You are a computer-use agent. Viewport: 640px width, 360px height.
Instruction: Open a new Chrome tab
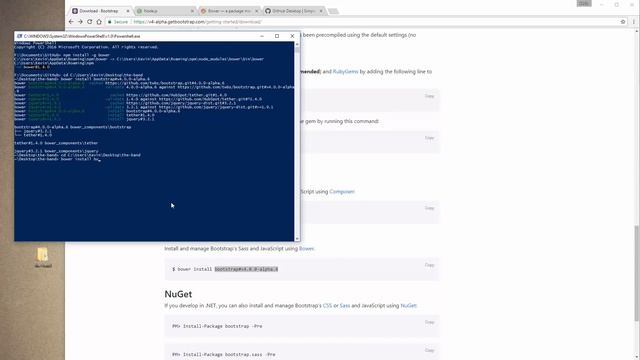(x=333, y=11)
